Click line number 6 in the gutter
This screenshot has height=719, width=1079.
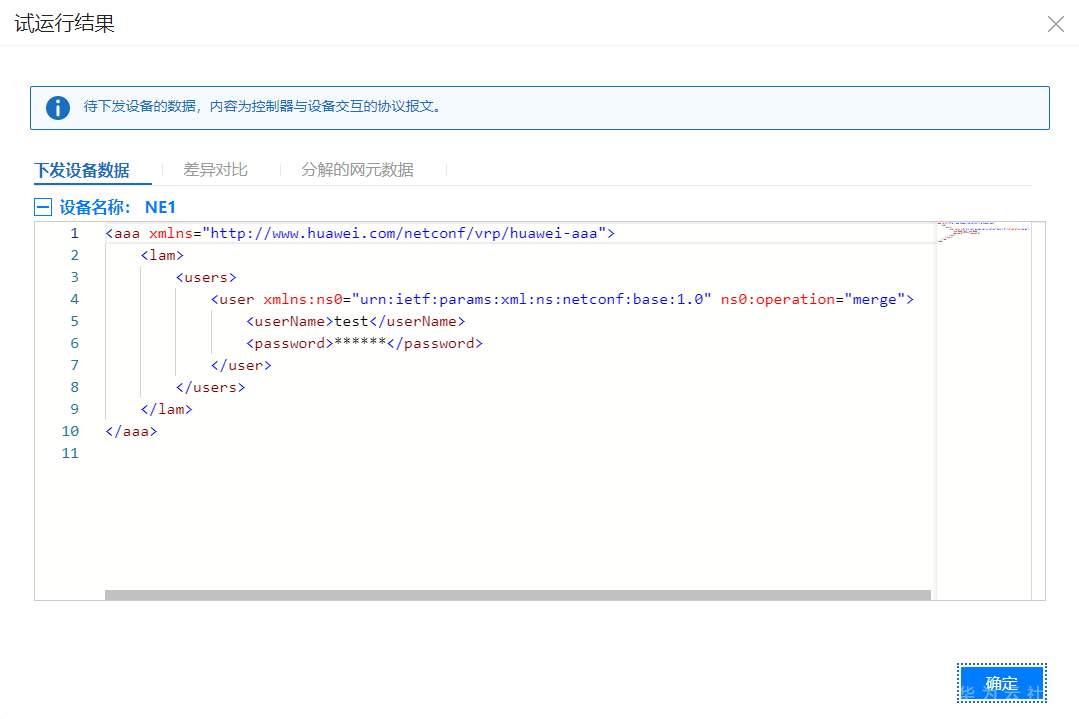click(74, 343)
